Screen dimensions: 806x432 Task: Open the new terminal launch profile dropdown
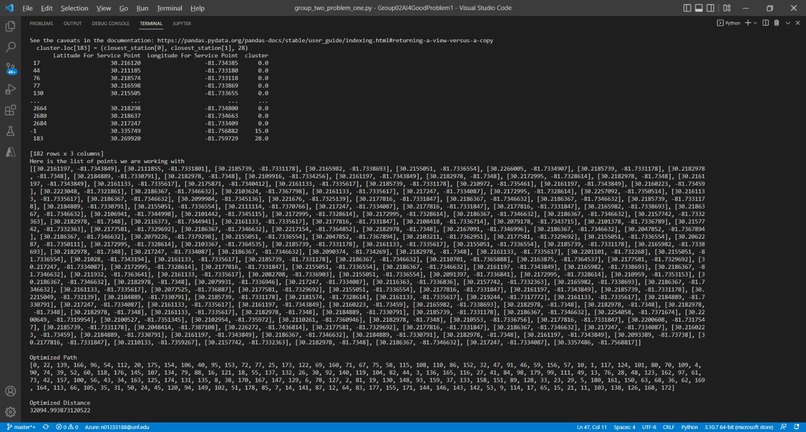[756, 23]
